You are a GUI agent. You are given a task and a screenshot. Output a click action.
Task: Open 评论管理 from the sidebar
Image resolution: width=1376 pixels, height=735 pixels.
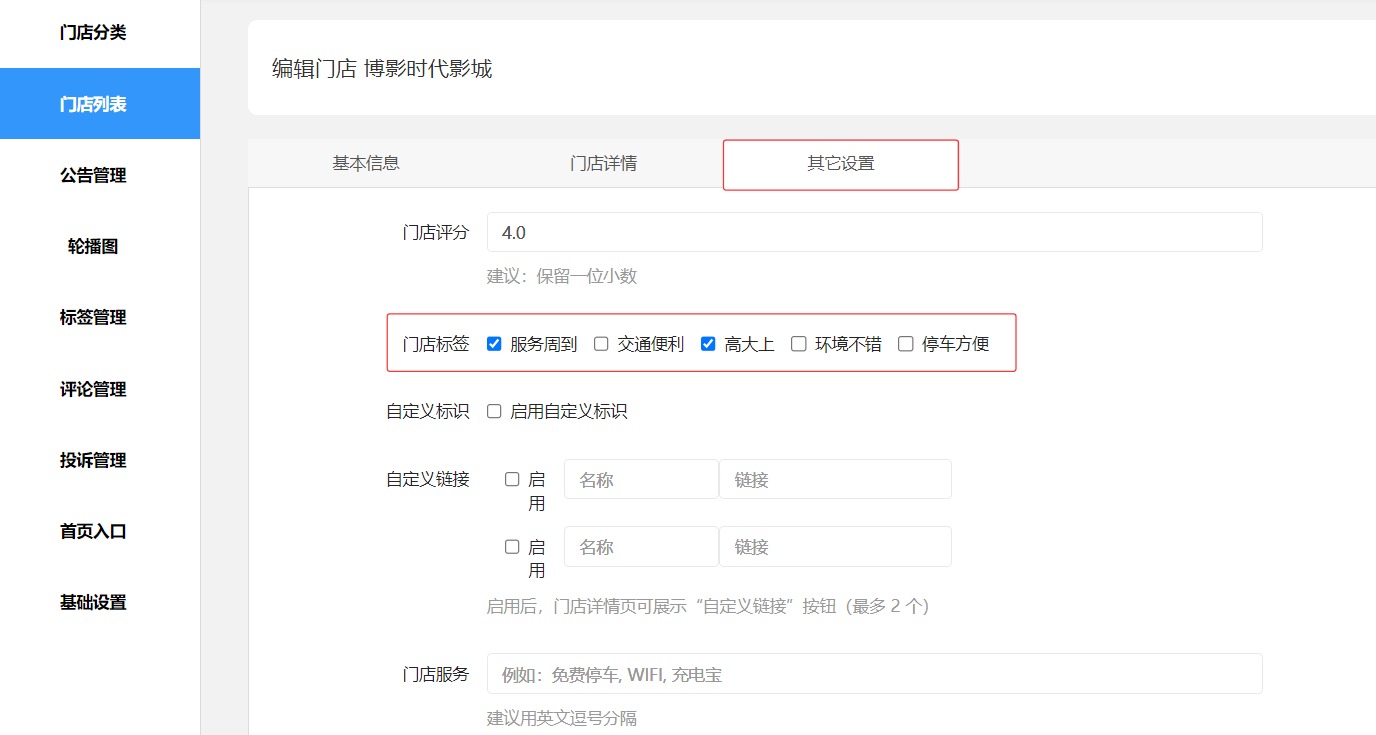tap(93, 390)
